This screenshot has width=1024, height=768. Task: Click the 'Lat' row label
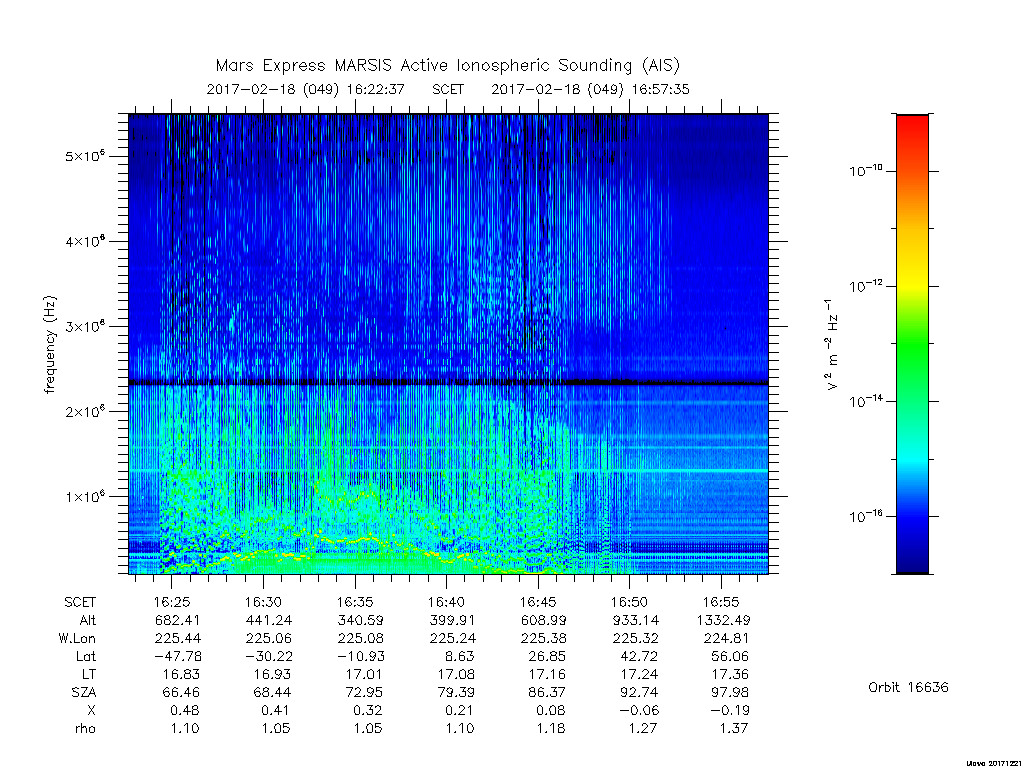[x=86, y=656]
